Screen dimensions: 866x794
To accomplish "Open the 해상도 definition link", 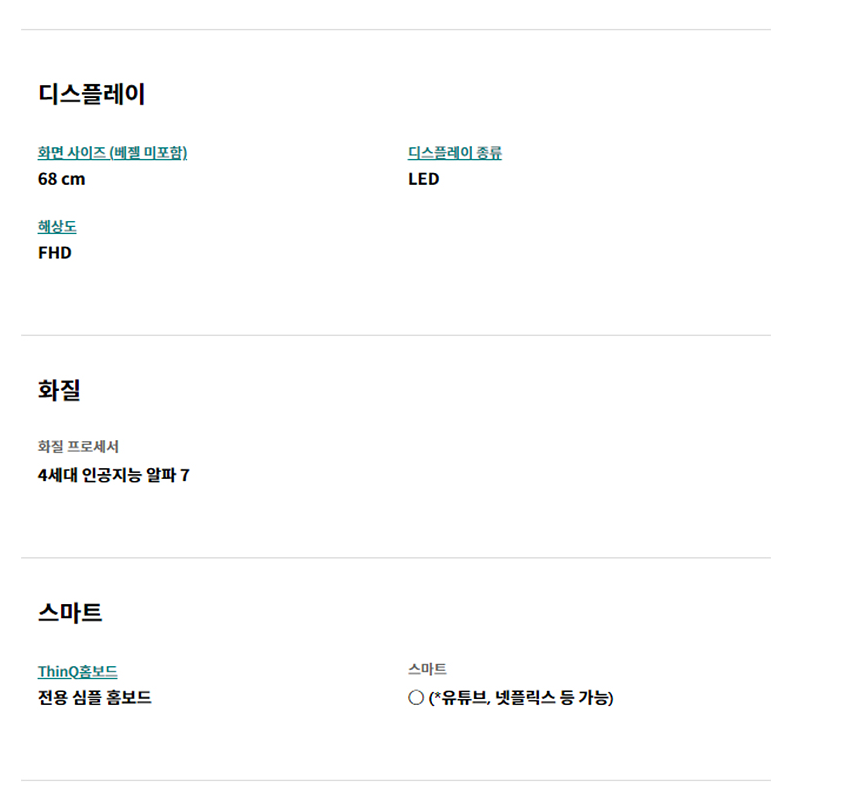I will [57, 226].
